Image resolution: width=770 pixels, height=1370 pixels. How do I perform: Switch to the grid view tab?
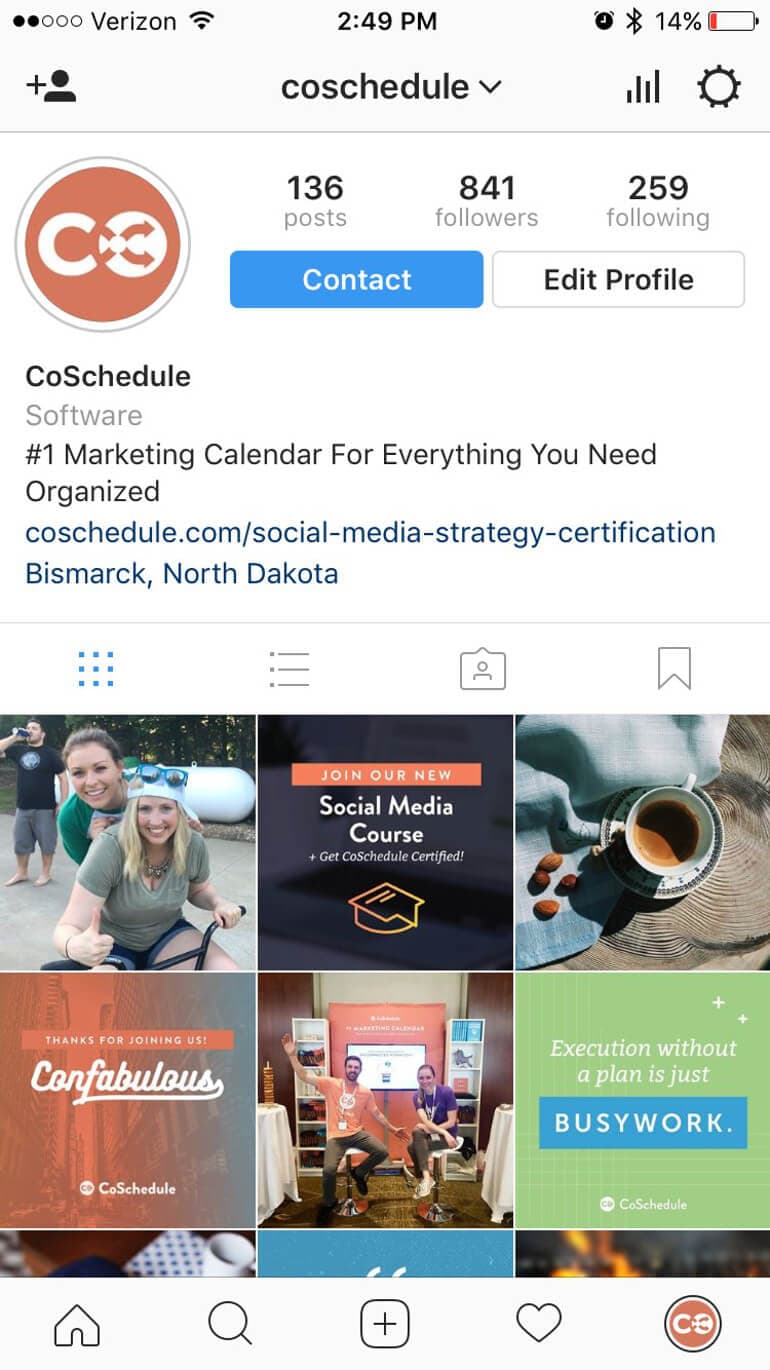coord(96,669)
